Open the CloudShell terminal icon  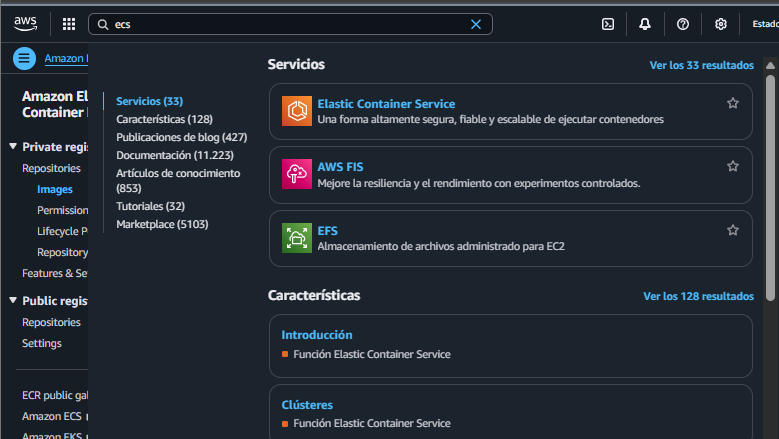pos(608,24)
